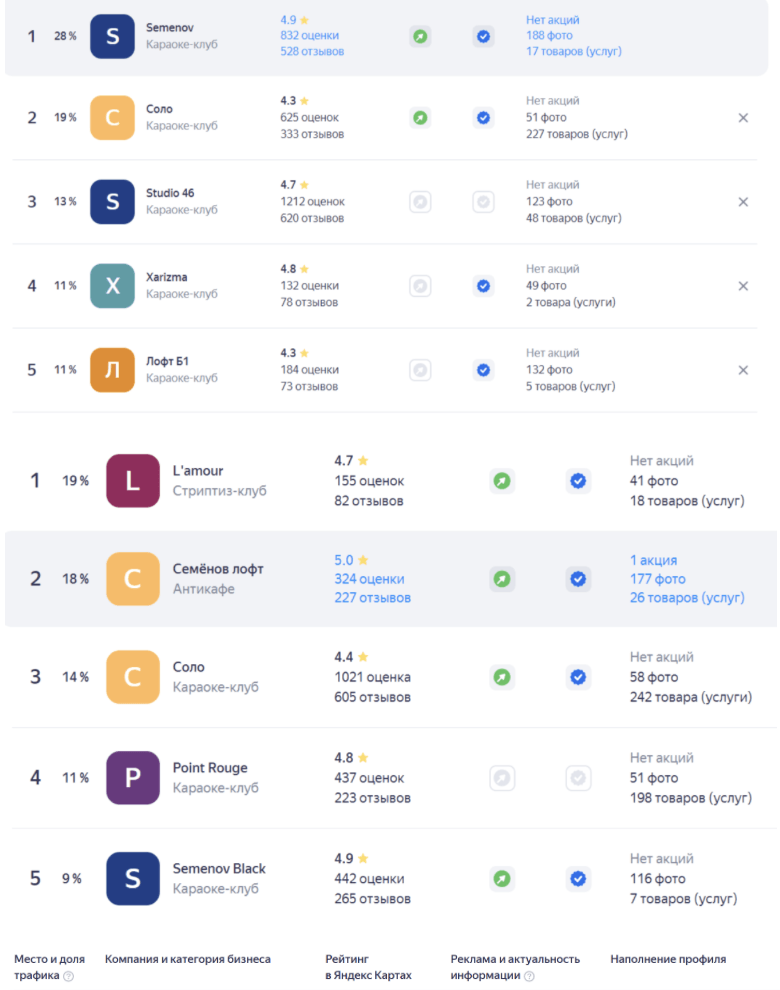Remove Лофт Б1 from the list
Image resolution: width=780 pixels, height=990 pixels.
[x=743, y=370]
